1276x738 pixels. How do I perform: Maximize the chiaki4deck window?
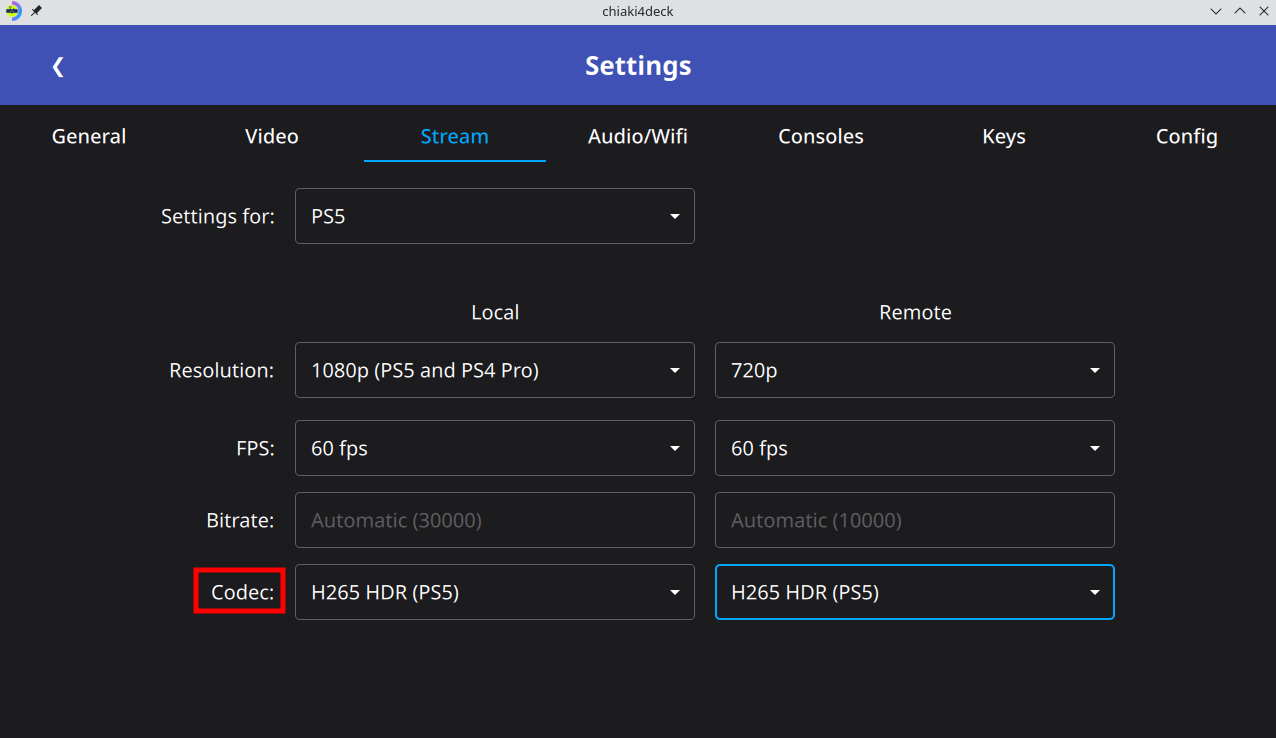point(1240,11)
